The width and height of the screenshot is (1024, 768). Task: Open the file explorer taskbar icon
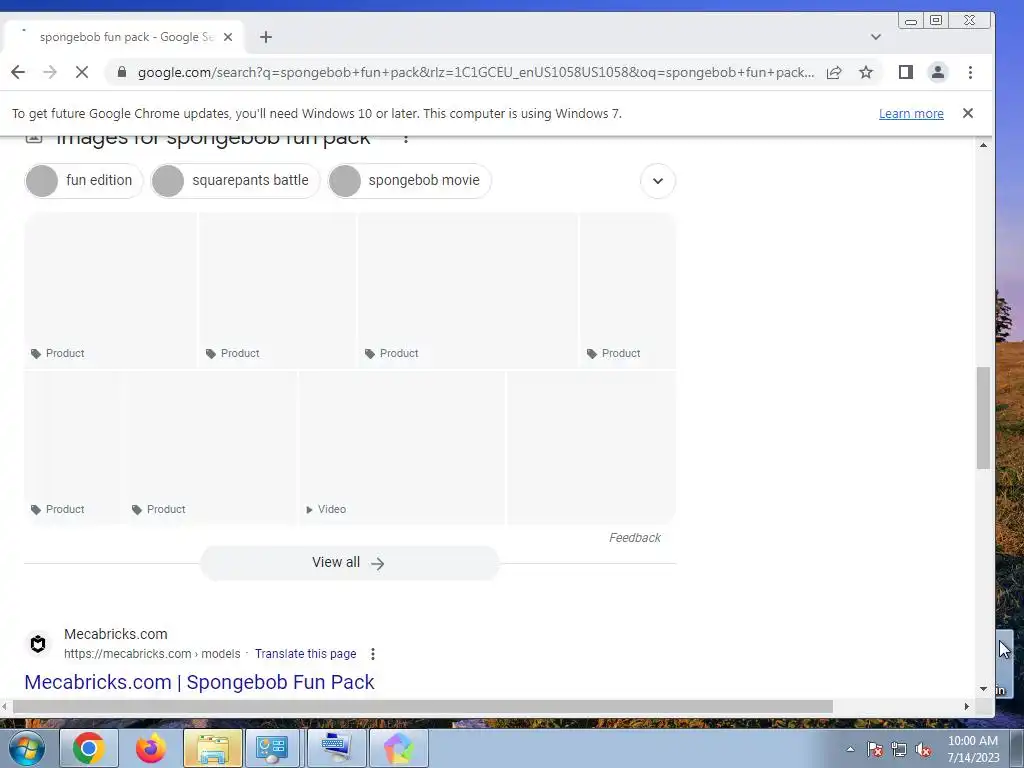coord(213,748)
